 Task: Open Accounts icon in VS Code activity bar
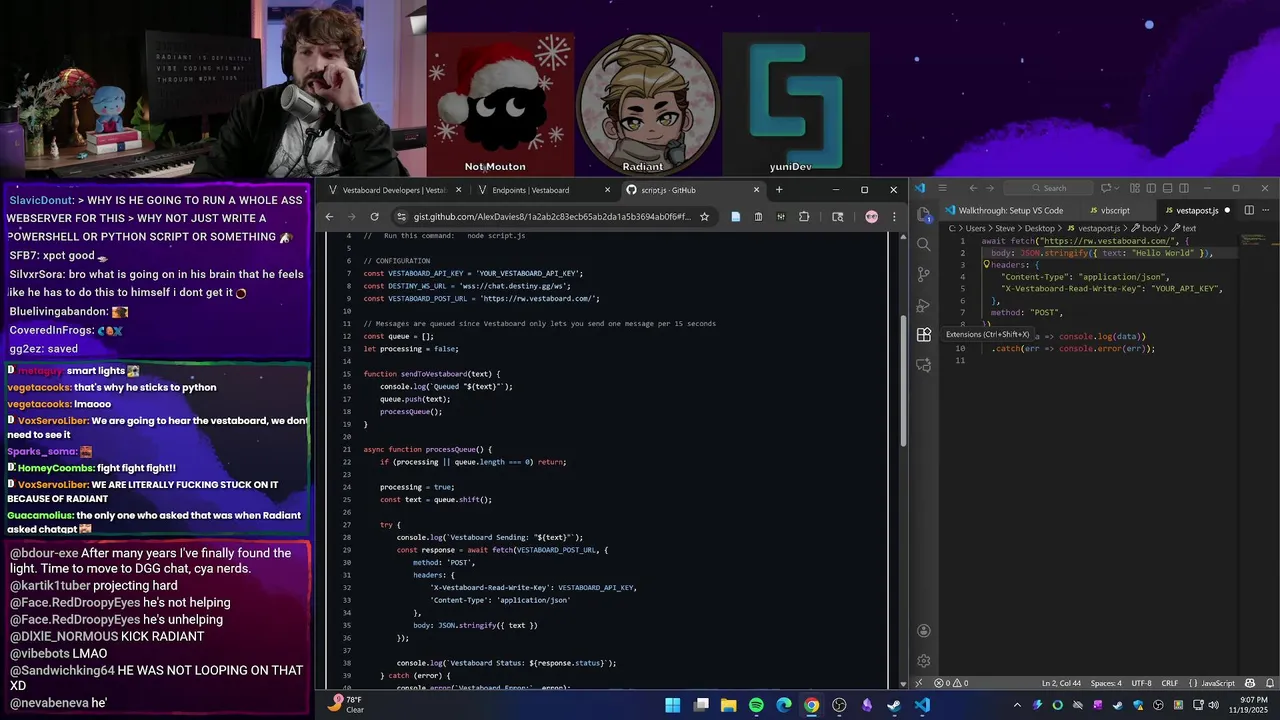click(x=924, y=631)
